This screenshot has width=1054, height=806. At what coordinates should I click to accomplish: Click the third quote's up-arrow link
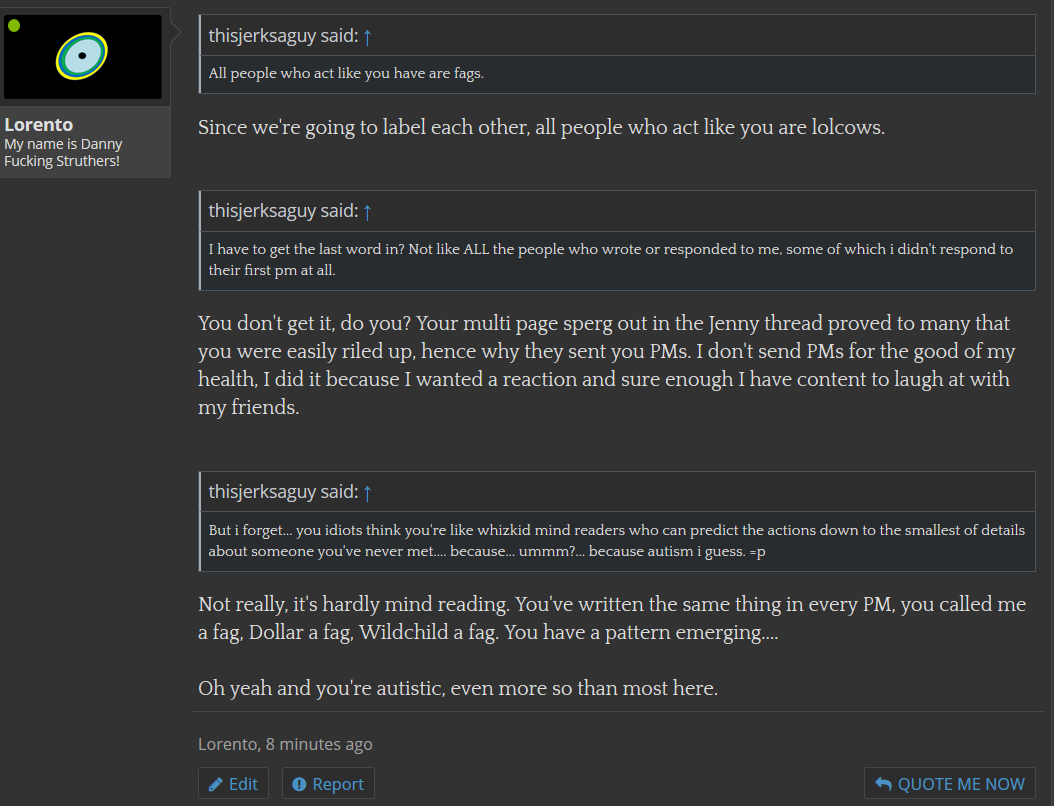point(367,493)
